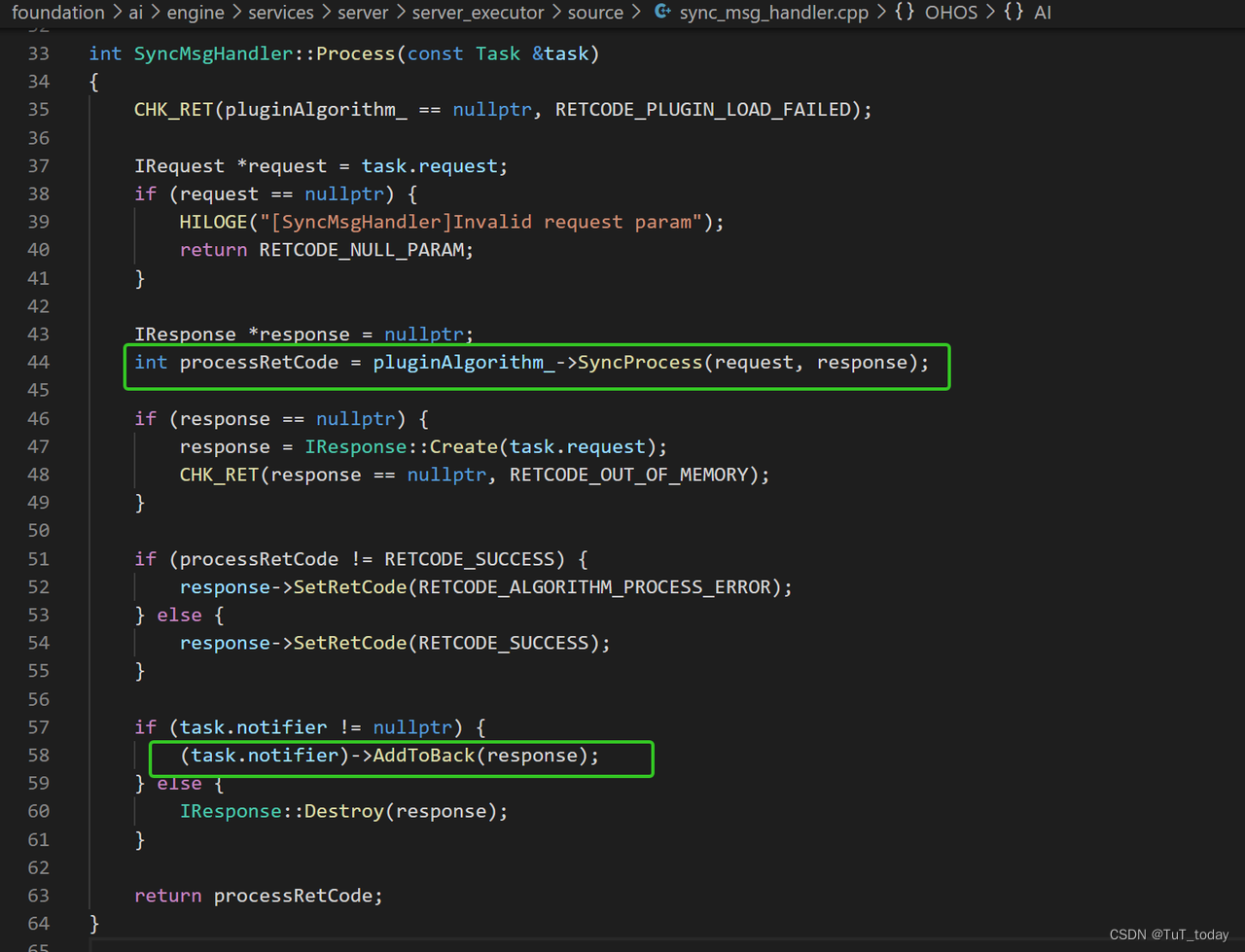
Task: Open the services breadcrumb segment
Action: click(281, 12)
